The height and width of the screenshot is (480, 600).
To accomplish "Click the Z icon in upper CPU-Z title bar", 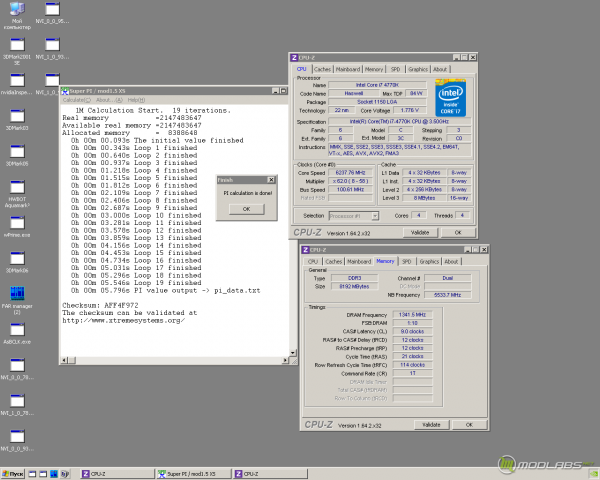I will coord(294,57).
